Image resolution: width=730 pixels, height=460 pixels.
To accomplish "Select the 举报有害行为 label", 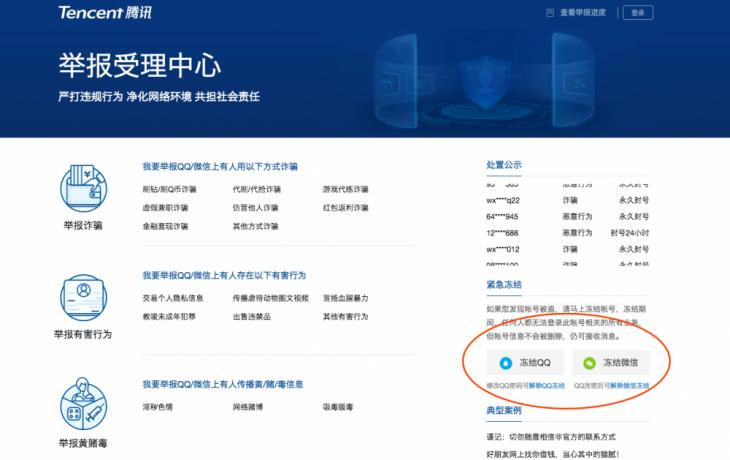I will (83, 334).
